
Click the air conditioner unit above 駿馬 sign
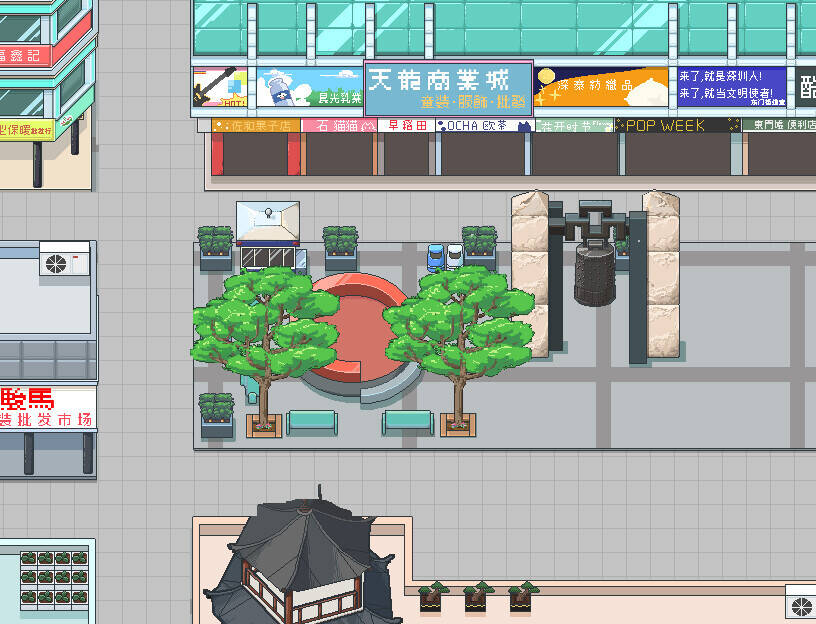click(65, 259)
